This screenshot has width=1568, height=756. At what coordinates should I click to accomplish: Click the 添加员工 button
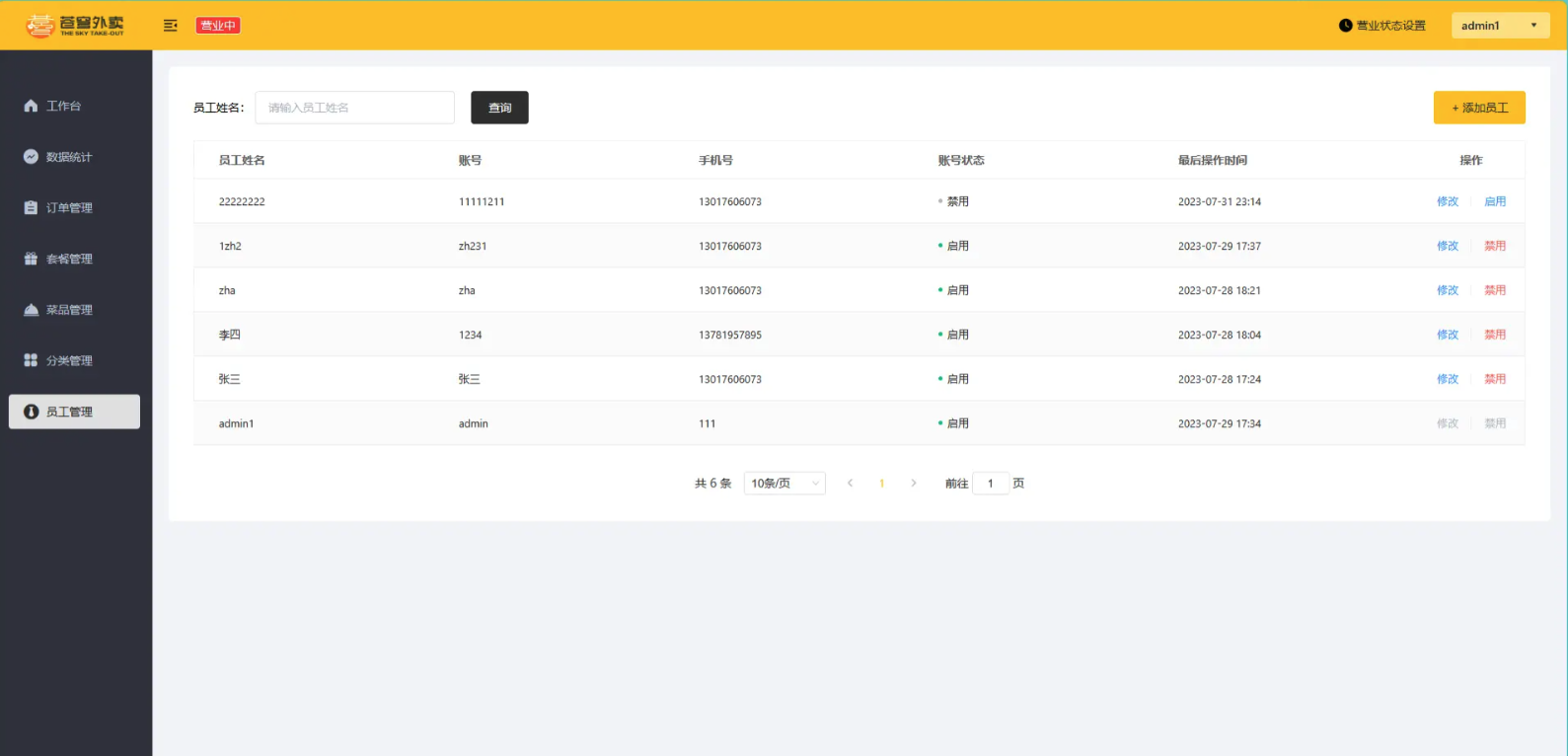[x=1479, y=108]
